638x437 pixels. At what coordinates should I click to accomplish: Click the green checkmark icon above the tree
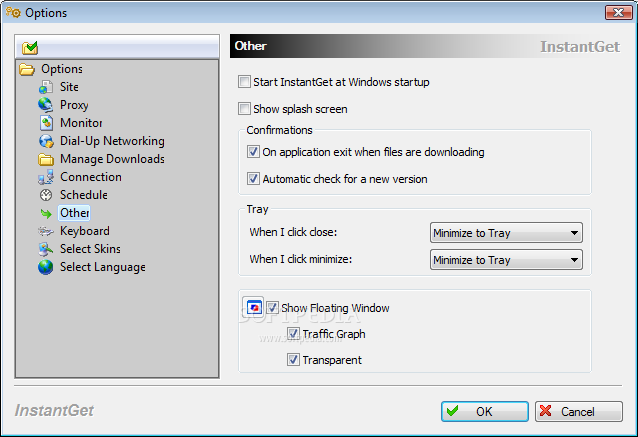click(x=30, y=48)
